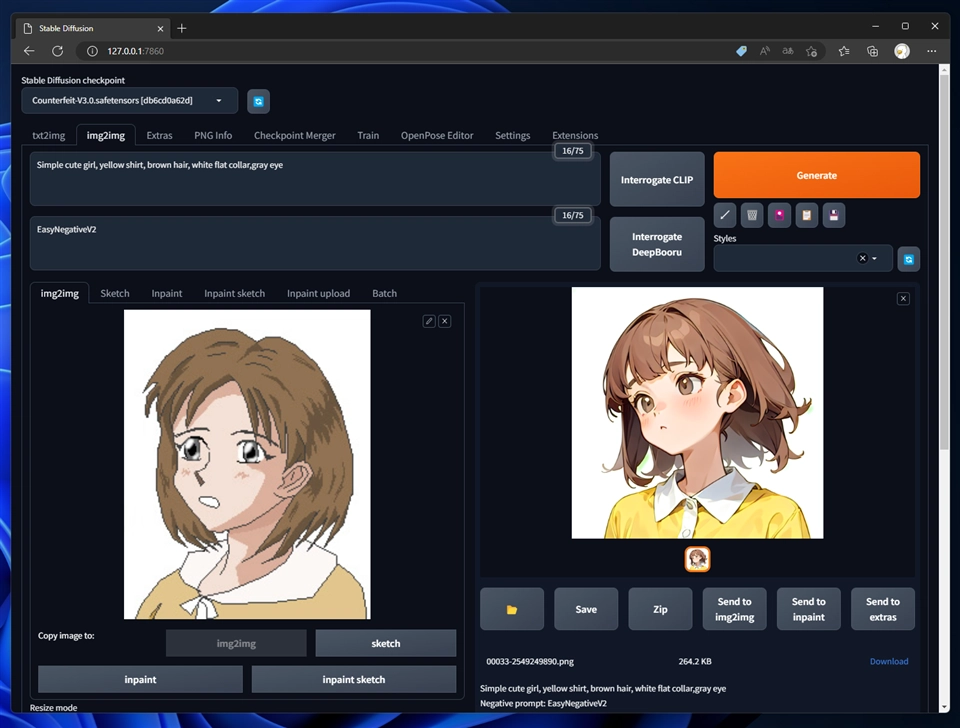Open the Train tab
Screen dimensions: 960x728
368,135
